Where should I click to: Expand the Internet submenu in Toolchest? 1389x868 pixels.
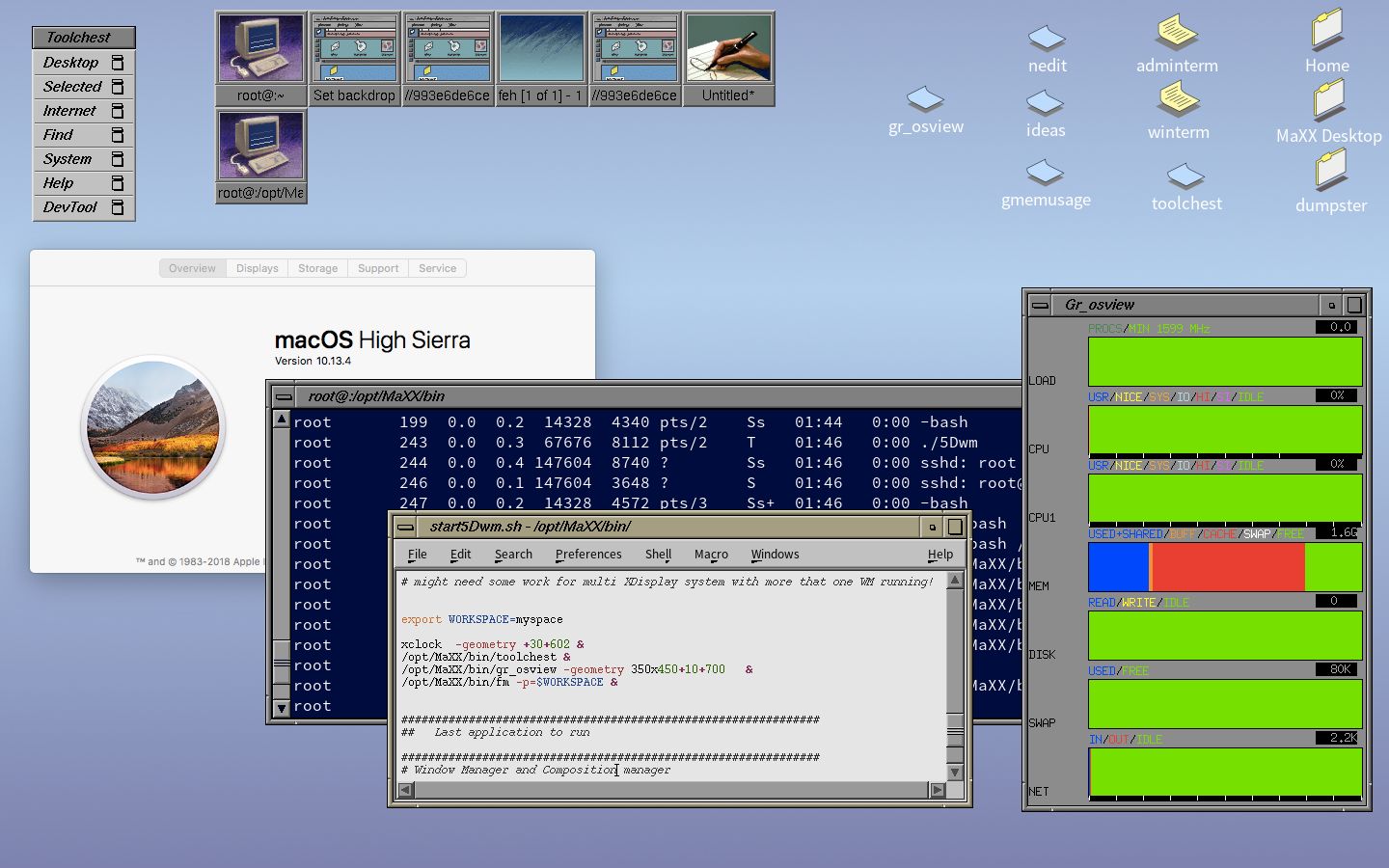coord(68,110)
